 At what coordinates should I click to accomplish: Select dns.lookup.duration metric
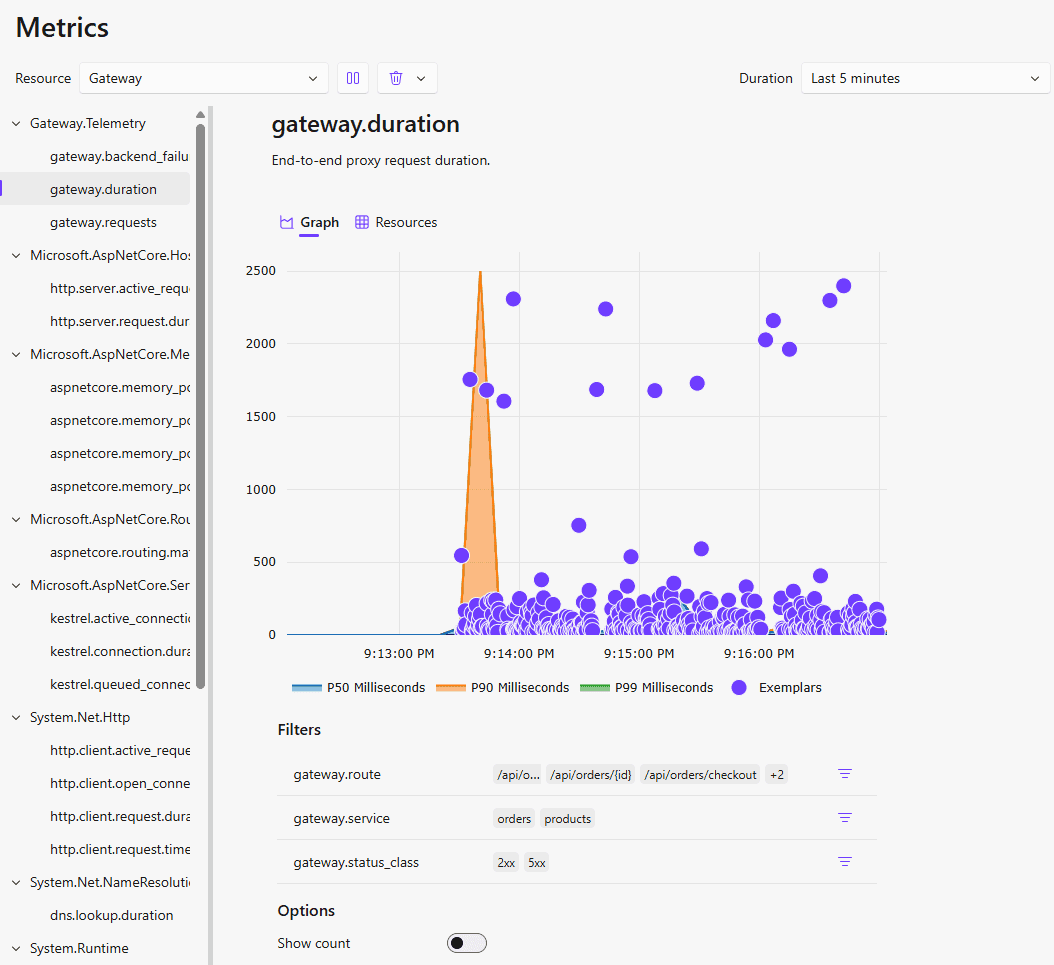coord(112,915)
